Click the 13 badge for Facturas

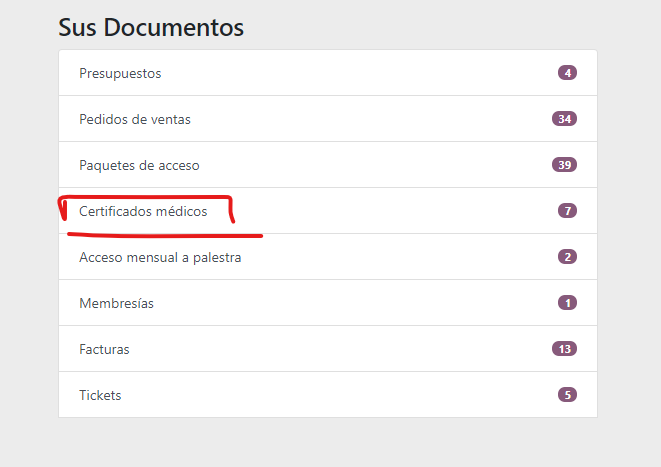click(564, 349)
